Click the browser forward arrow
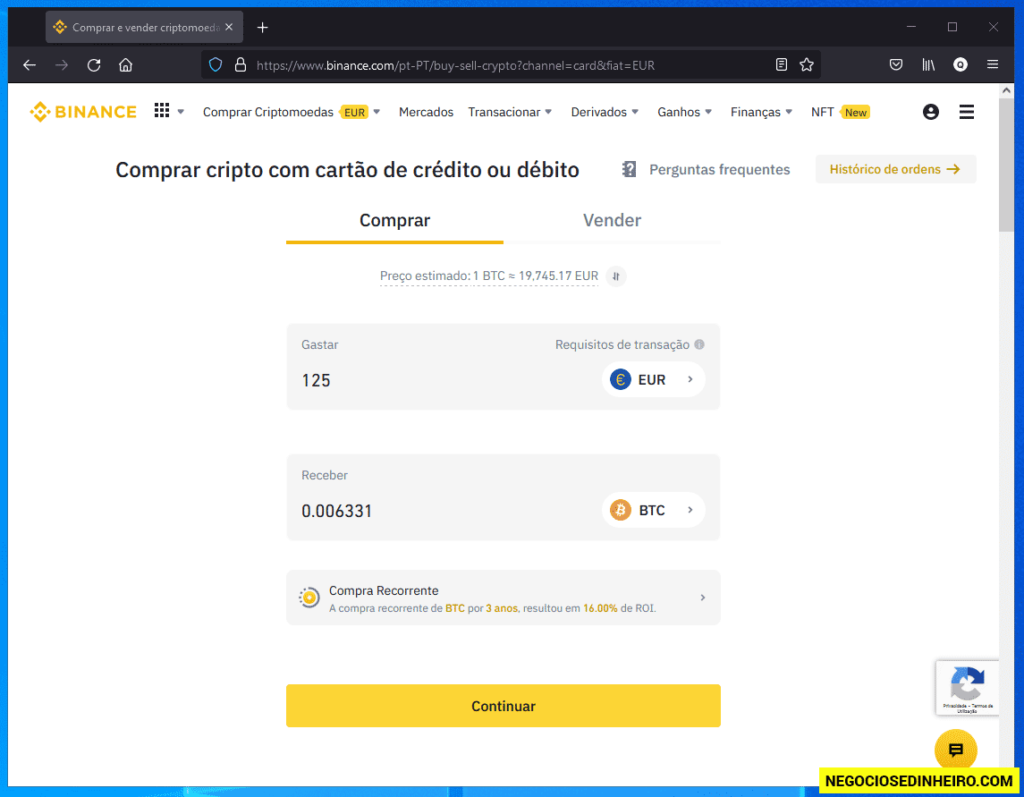1024x797 pixels. pos(61,65)
